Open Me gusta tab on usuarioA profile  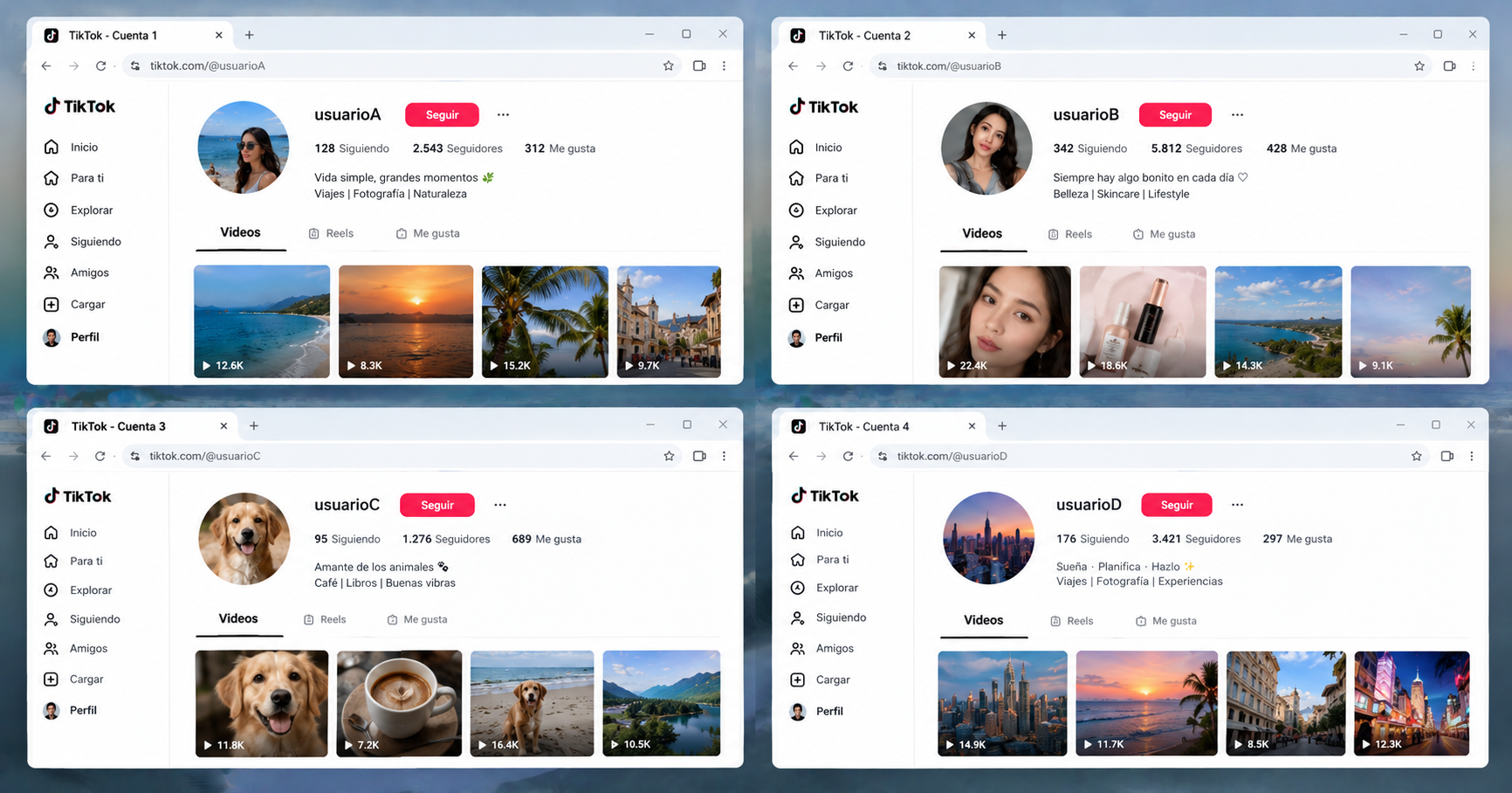click(x=428, y=233)
